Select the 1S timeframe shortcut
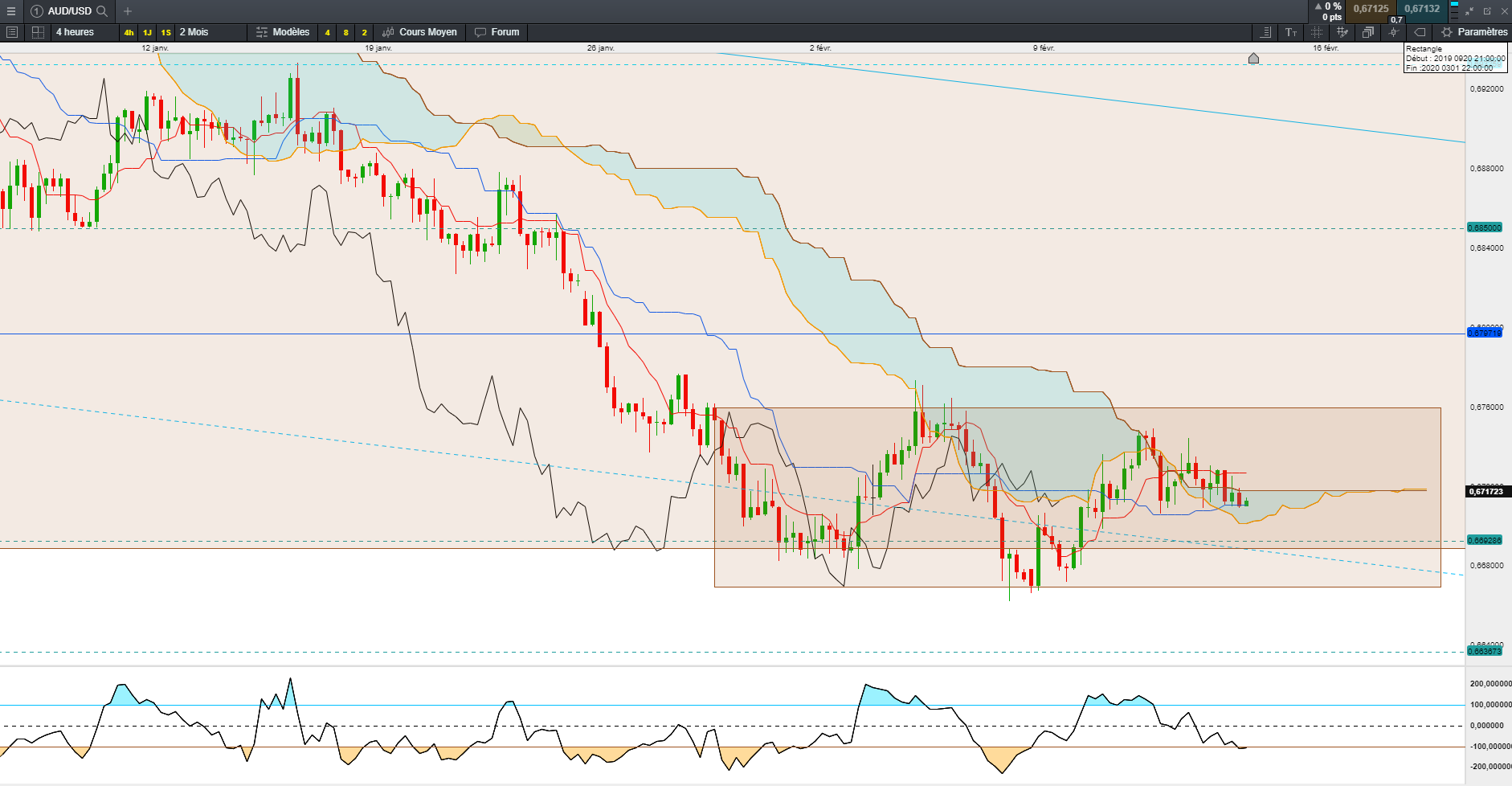 [166, 33]
